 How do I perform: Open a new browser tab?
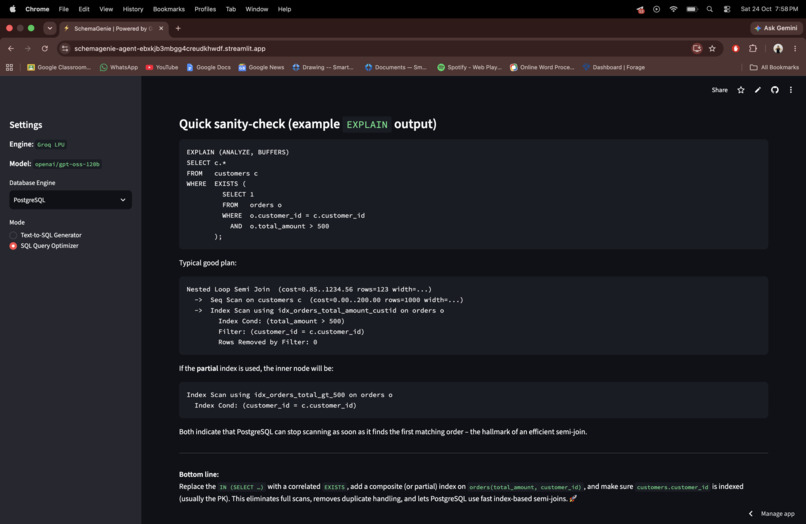pos(178,28)
